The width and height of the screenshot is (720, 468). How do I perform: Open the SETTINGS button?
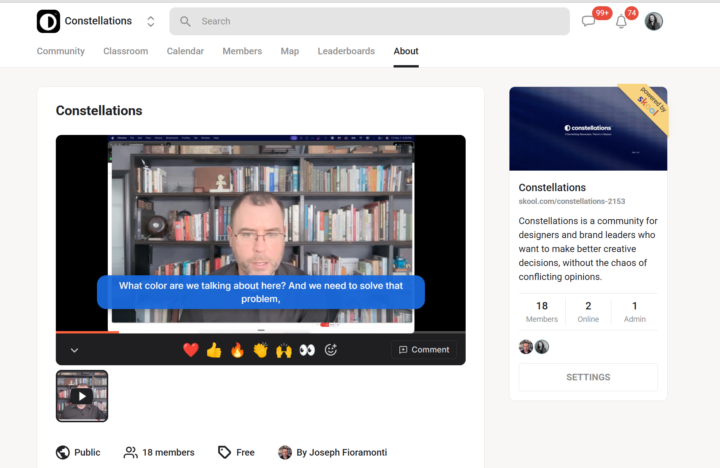(x=588, y=377)
